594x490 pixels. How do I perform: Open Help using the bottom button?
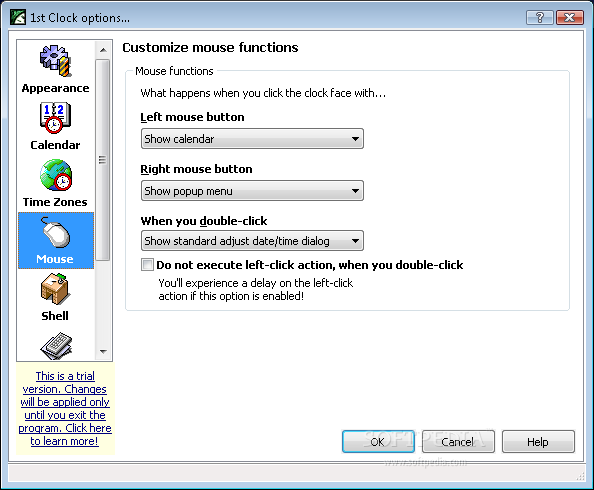tap(538, 441)
